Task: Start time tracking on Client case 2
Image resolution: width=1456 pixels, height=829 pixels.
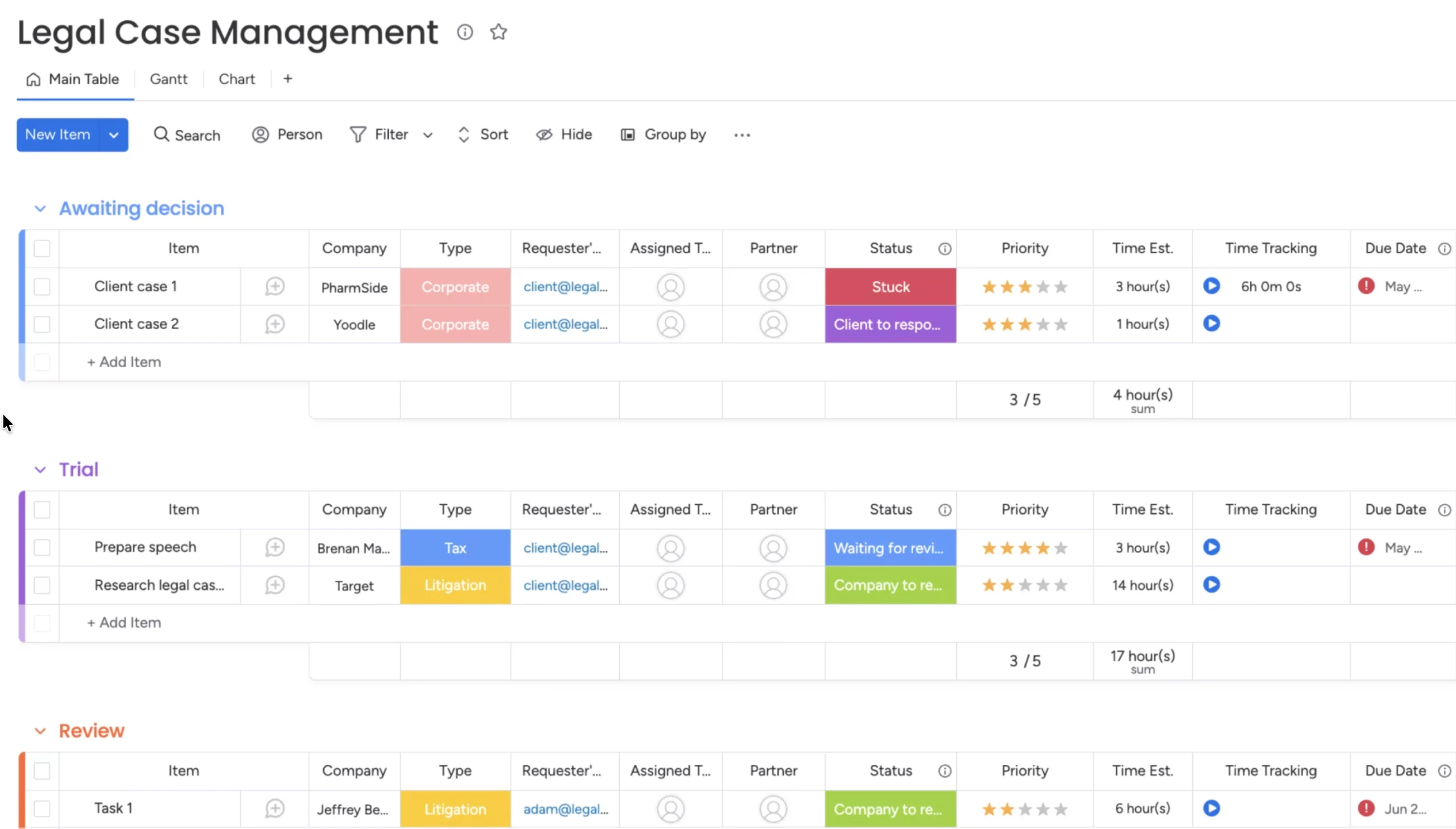Action: coord(1211,324)
